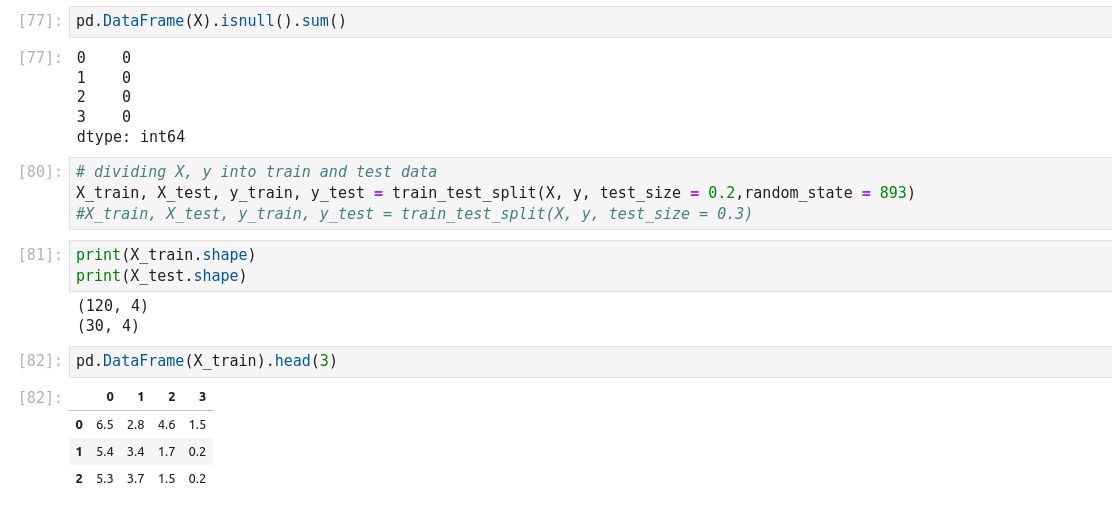Select the input prompt numbered 81
Image resolution: width=1112 pixels, height=515 pixels.
click(40, 254)
